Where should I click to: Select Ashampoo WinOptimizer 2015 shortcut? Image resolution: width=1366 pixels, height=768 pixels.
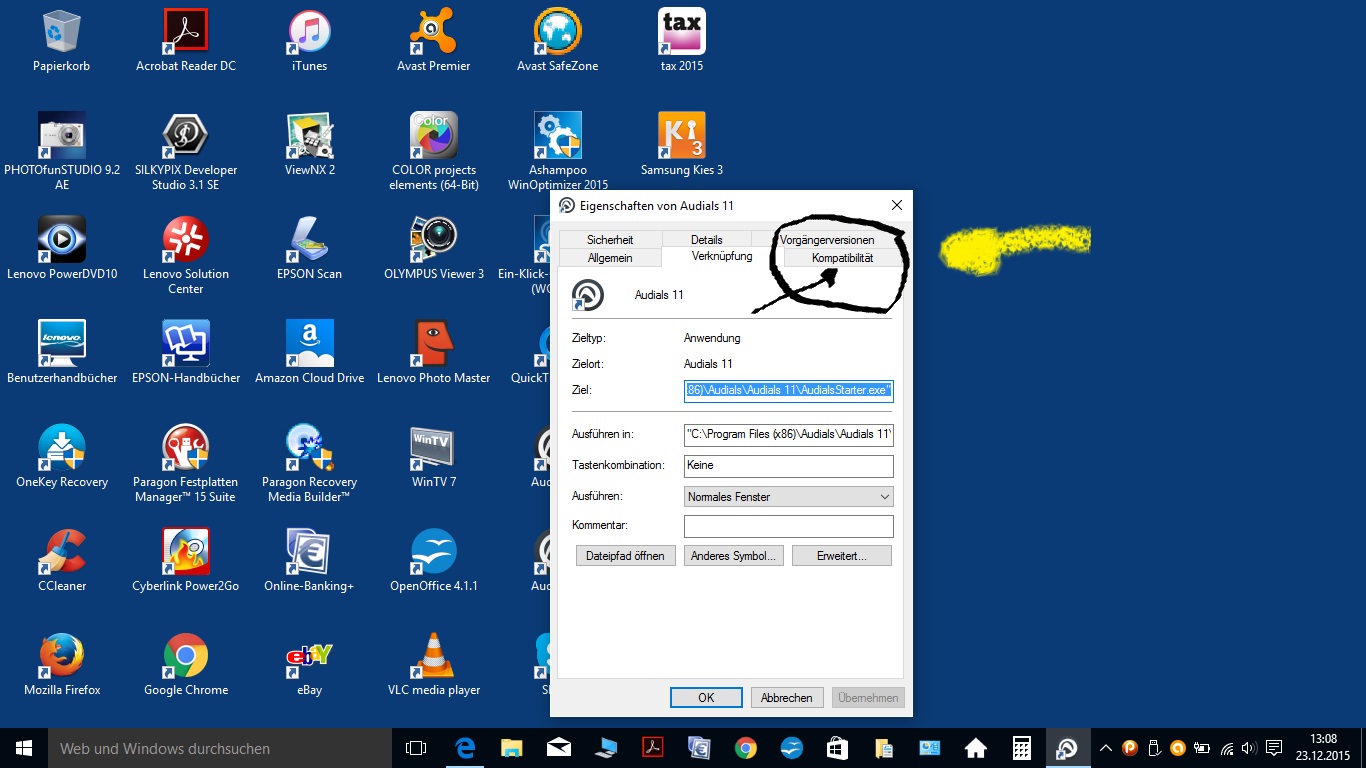(x=558, y=151)
